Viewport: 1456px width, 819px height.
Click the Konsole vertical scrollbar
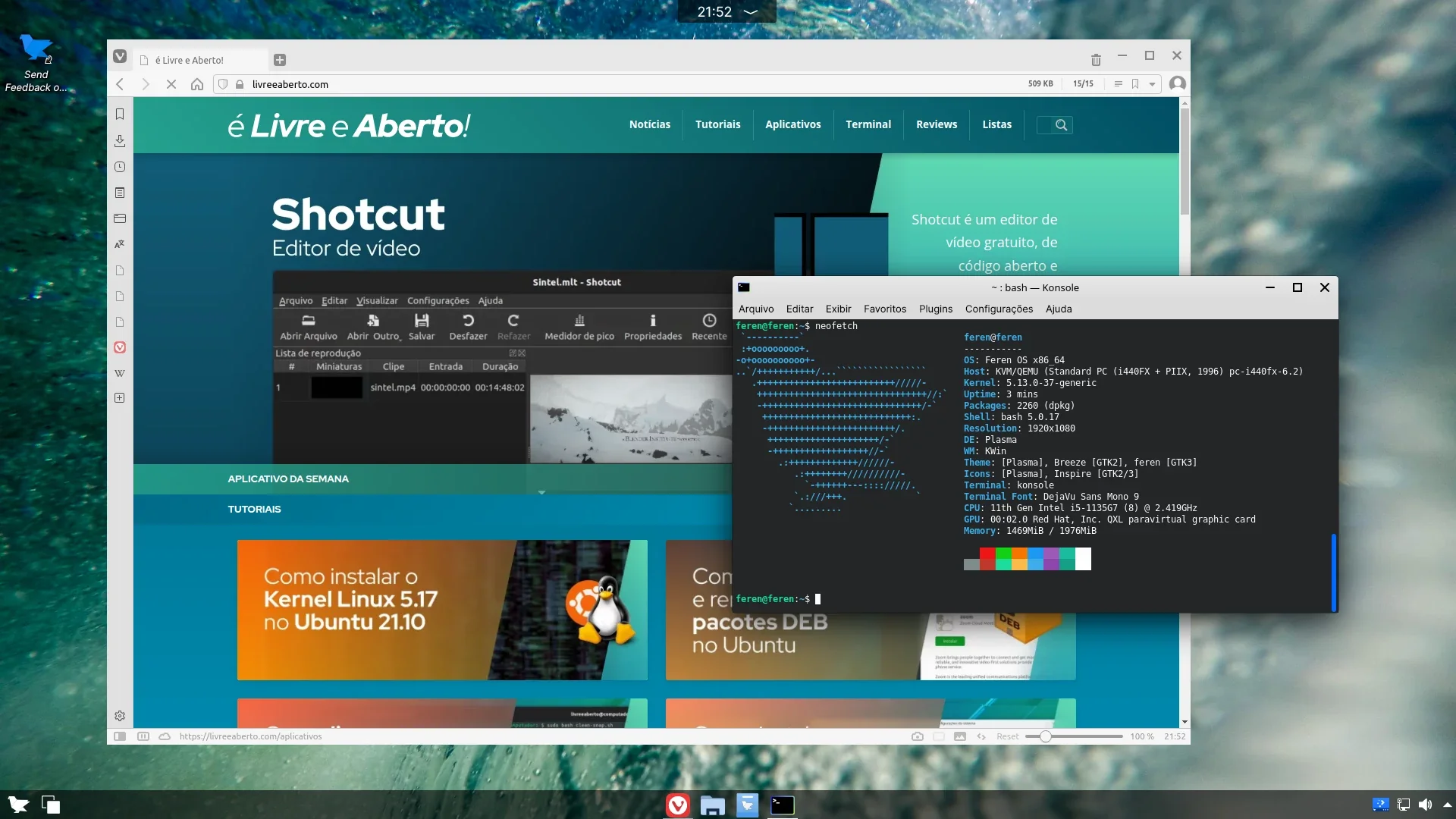pyautogui.click(x=1333, y=572)
